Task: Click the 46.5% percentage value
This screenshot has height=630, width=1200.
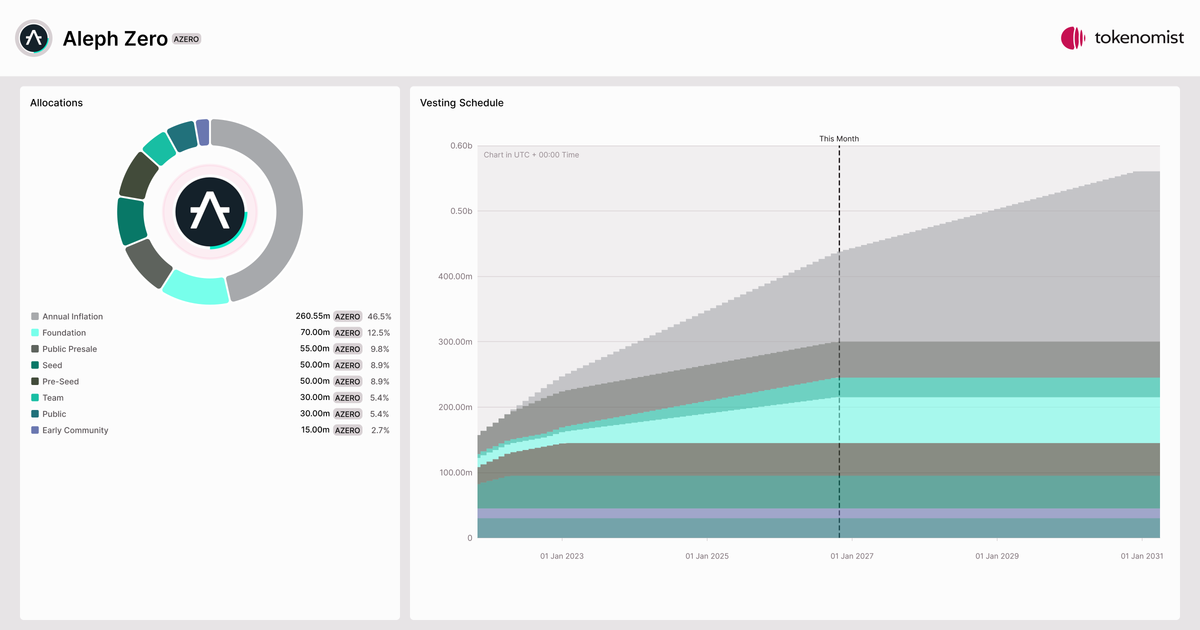Action: click(x=379, y=317)
